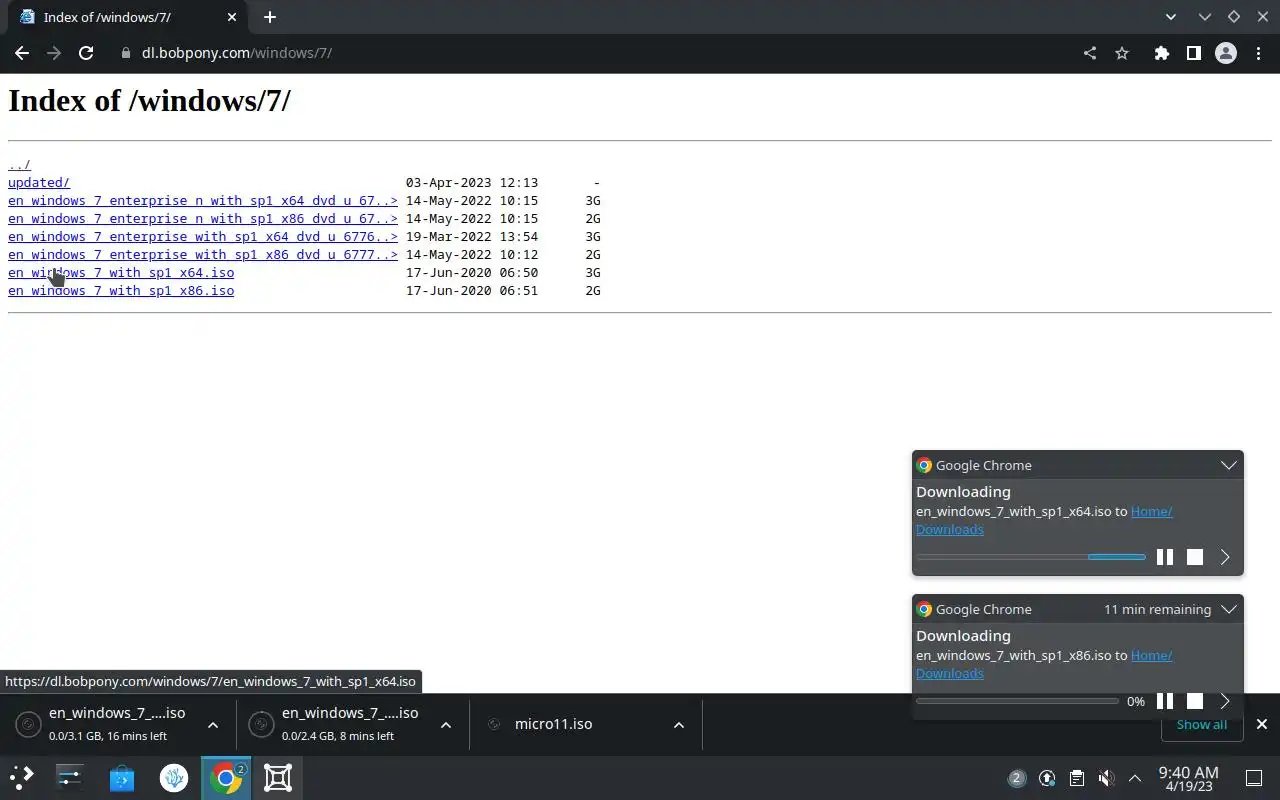Image resolution: width=1280 pixels, height=800 pixels.
Task: Show all downloads
Action: (x=1202, y=725)
